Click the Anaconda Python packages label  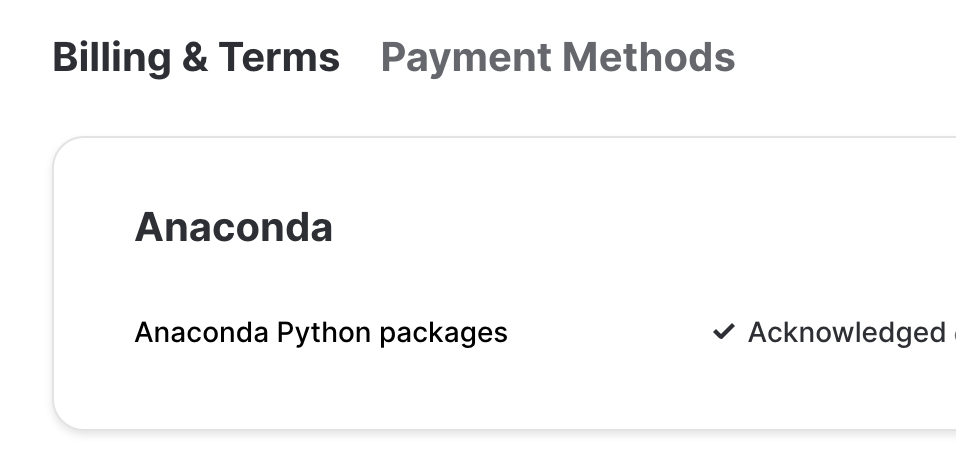[x=320, y=332]
